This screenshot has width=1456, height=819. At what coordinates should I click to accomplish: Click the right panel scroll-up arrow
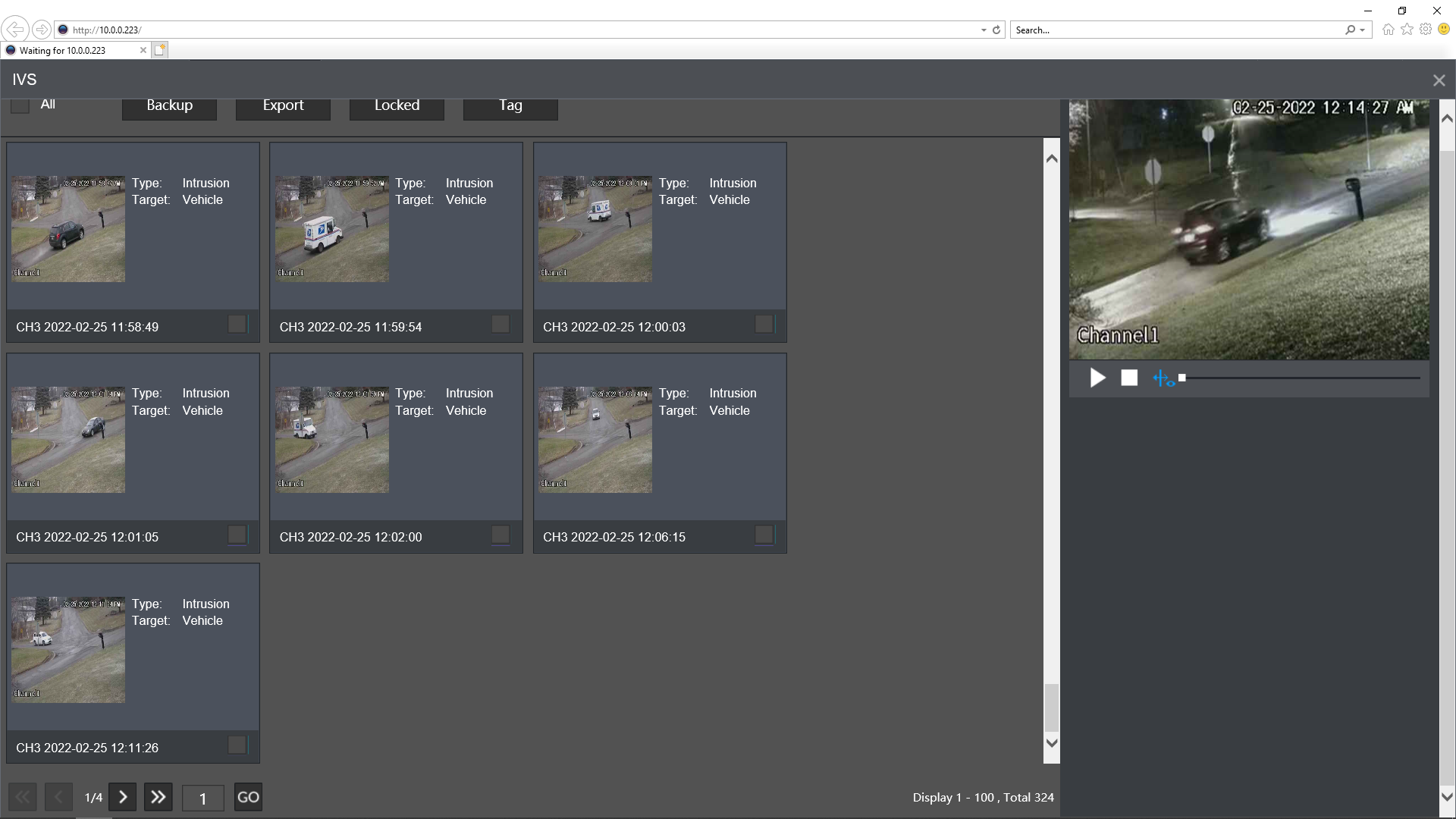[x=1447, y=118]
